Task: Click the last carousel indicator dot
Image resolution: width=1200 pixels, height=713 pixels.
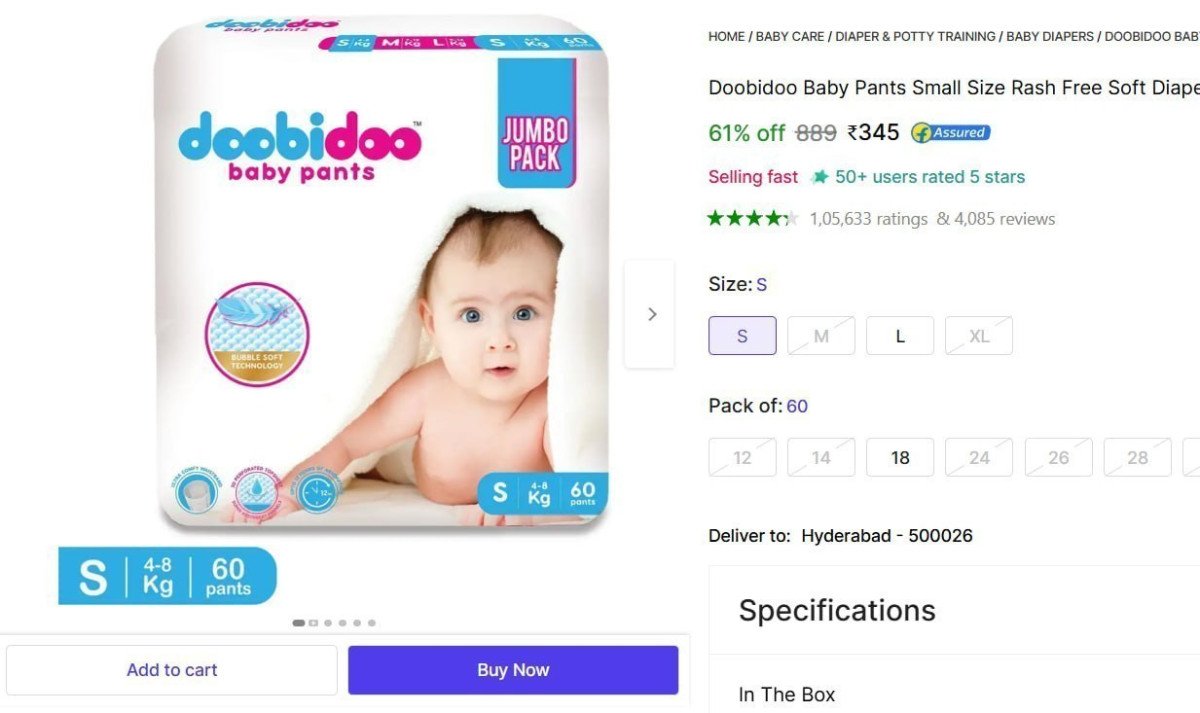Action: (x=372, y=623)
